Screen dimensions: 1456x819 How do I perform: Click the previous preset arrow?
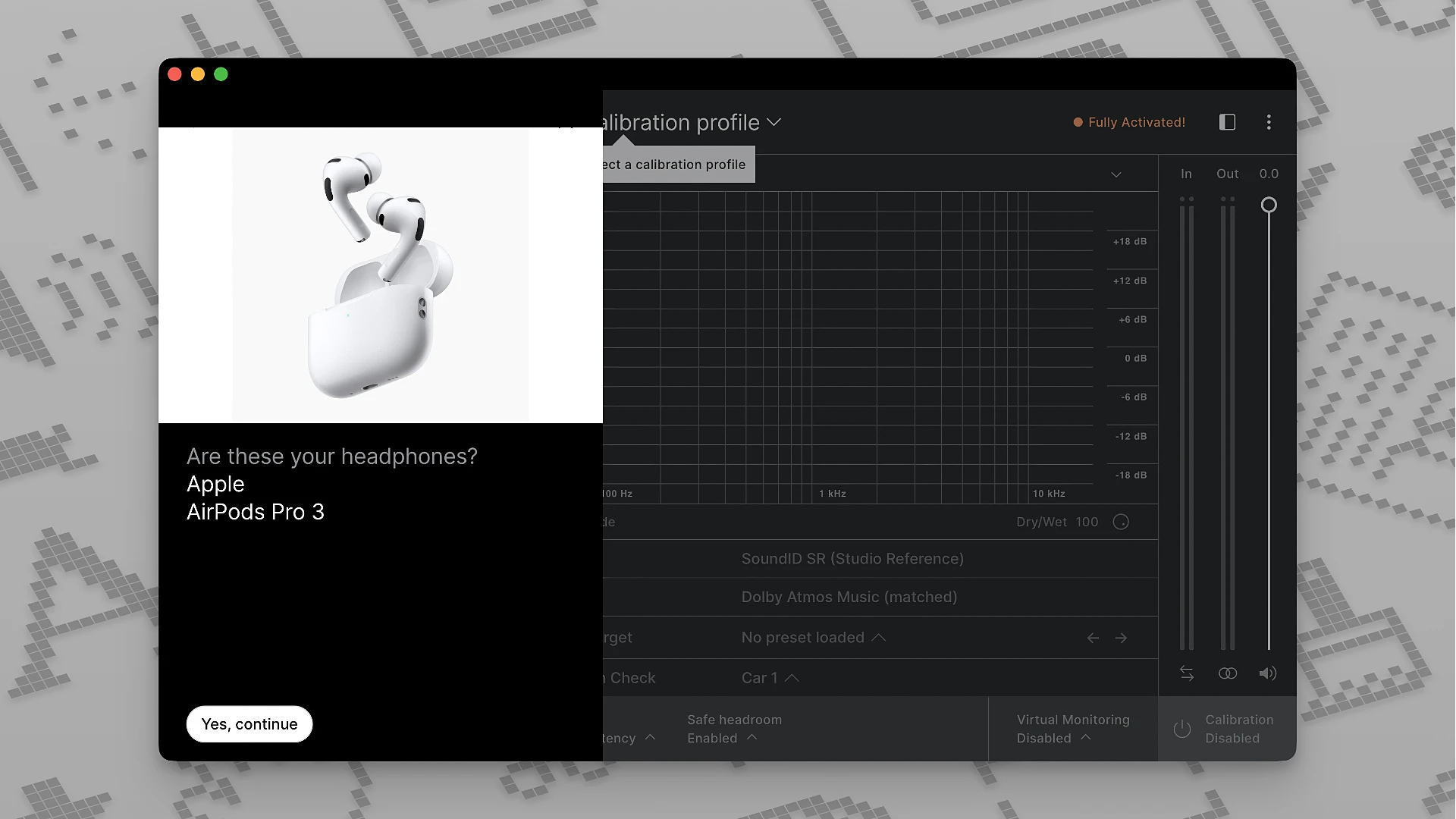[x=1092, y=638]
